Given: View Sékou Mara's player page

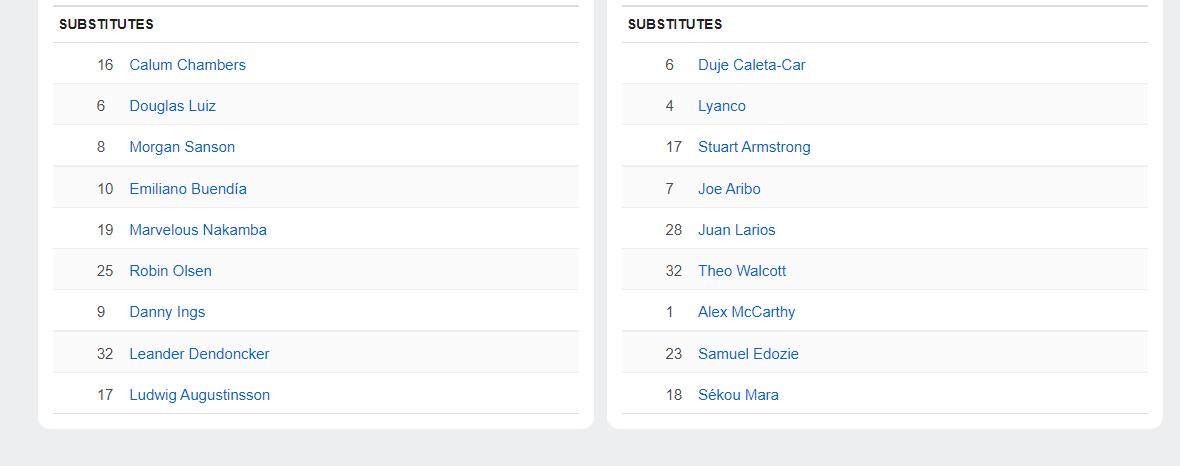Looking at the screenshot, I should click(x=738, y=395).
